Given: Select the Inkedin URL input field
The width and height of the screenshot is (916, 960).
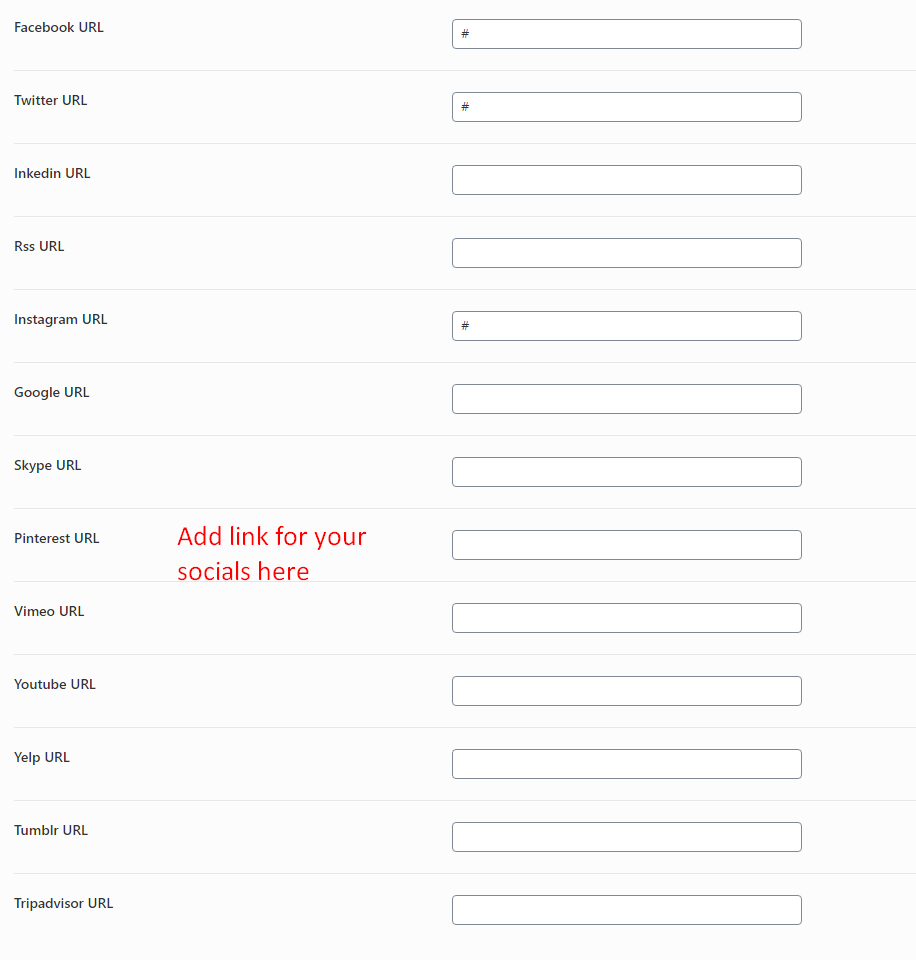Looking at the screenshot, I should pos(626,180).
